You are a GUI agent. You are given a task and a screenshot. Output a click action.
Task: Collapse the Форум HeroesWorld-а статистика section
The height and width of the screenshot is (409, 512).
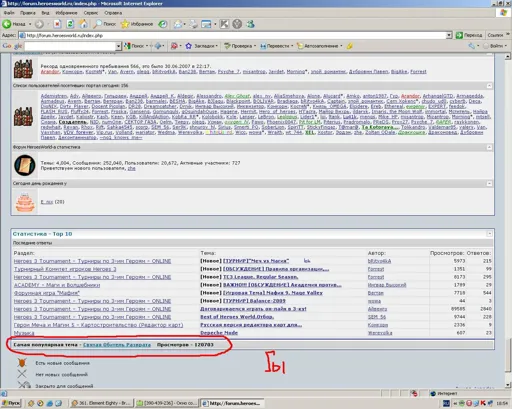(489, 147)
